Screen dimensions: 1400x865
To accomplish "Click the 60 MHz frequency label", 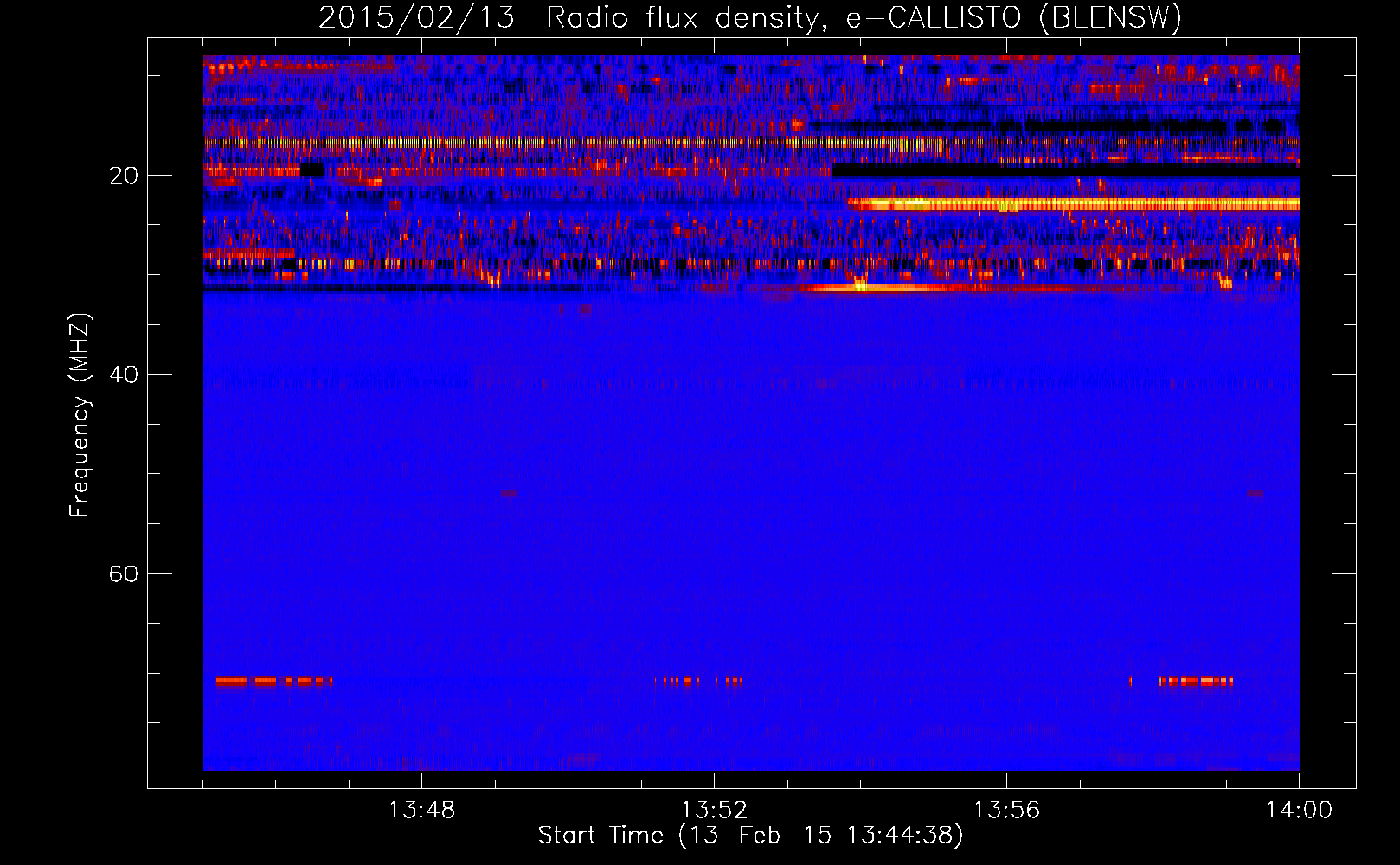I will click(x=124, y=573).
